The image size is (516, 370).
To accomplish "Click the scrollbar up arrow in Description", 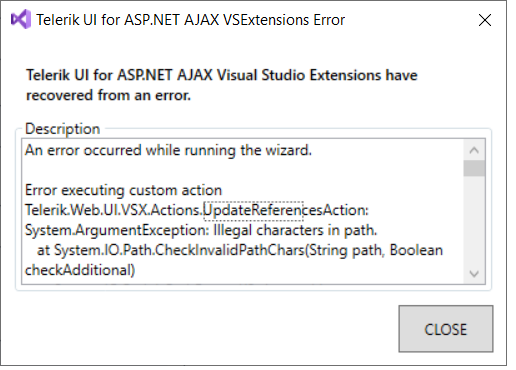I will pos(474,150).
